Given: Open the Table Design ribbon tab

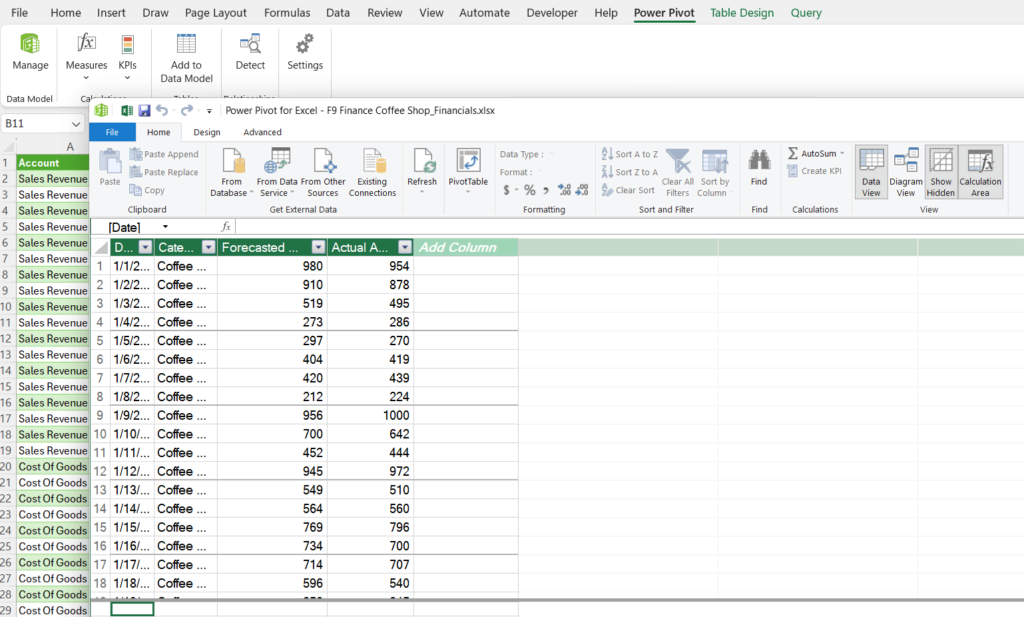Looking at the screenshot, I should [x=741, y=13].
